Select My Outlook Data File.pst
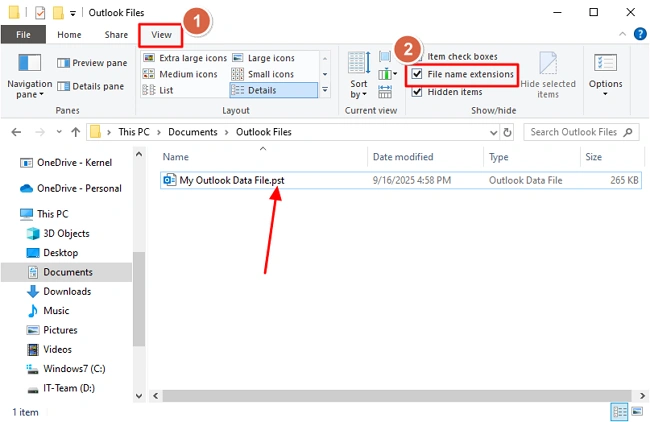Screen dimensions: 650x422 coord(400,180)
